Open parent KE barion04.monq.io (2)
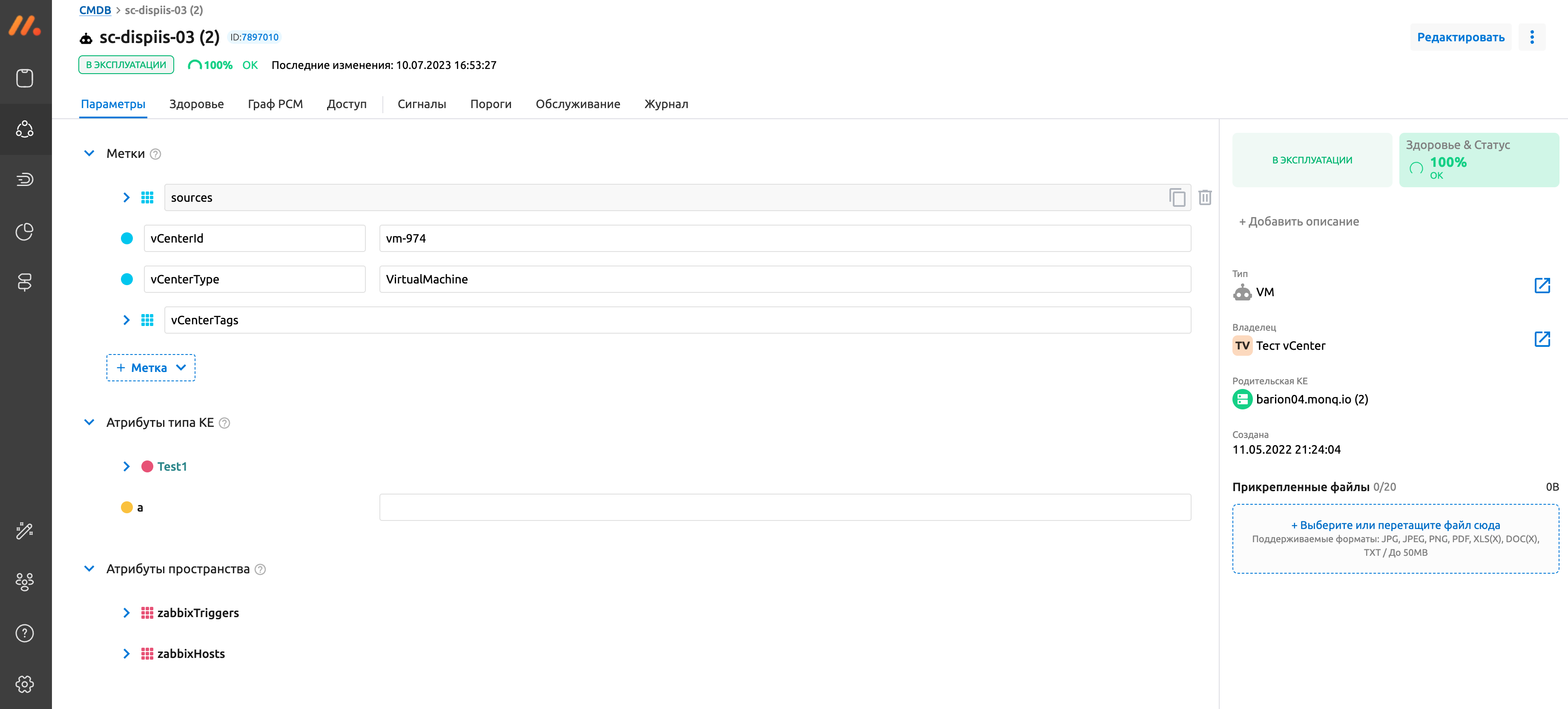Image resolution: width=1568 pixels, height=709 pixels. 1312,400
